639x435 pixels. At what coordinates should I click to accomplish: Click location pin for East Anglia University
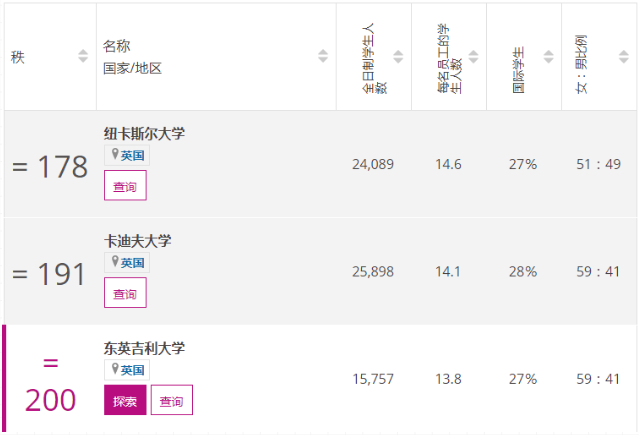[x=114, y=369]
